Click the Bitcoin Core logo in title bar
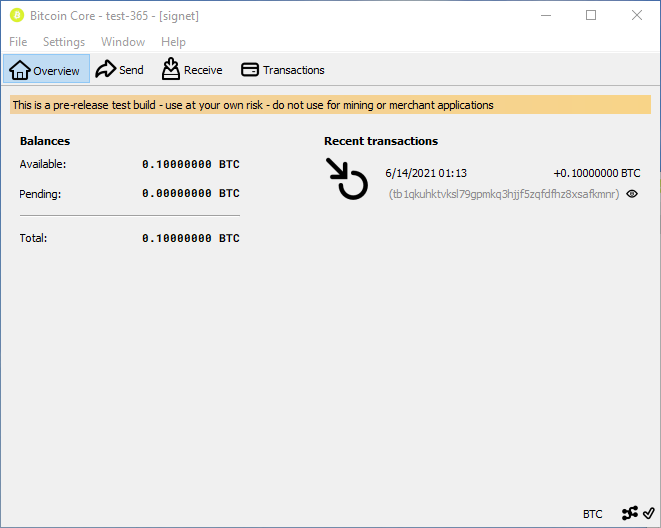The width and height of the screenshot is (661, 528). (17, 16)
